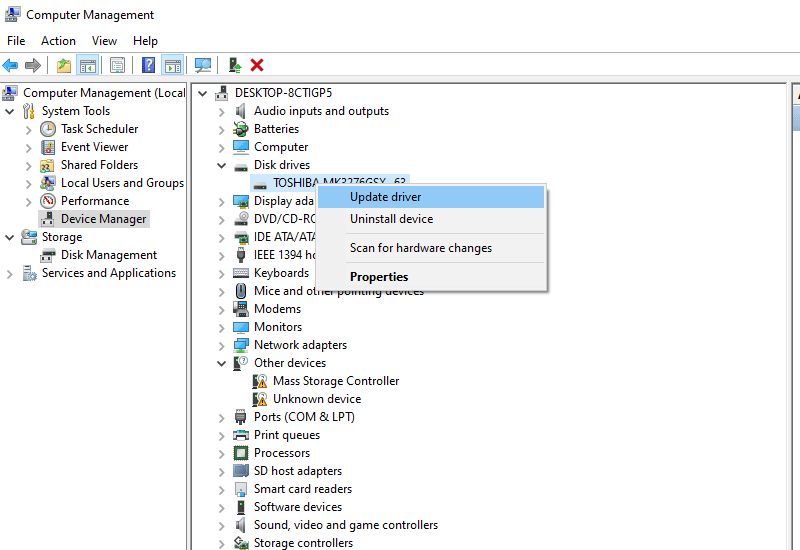Choose Properties from context menu

coord(431,277)
